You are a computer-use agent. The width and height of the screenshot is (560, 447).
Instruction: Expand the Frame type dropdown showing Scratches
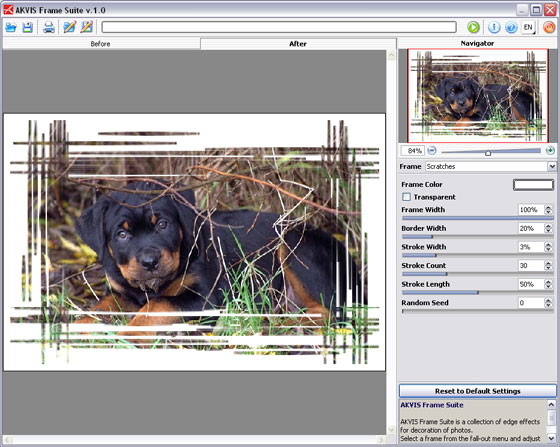[x=552, y=166]
